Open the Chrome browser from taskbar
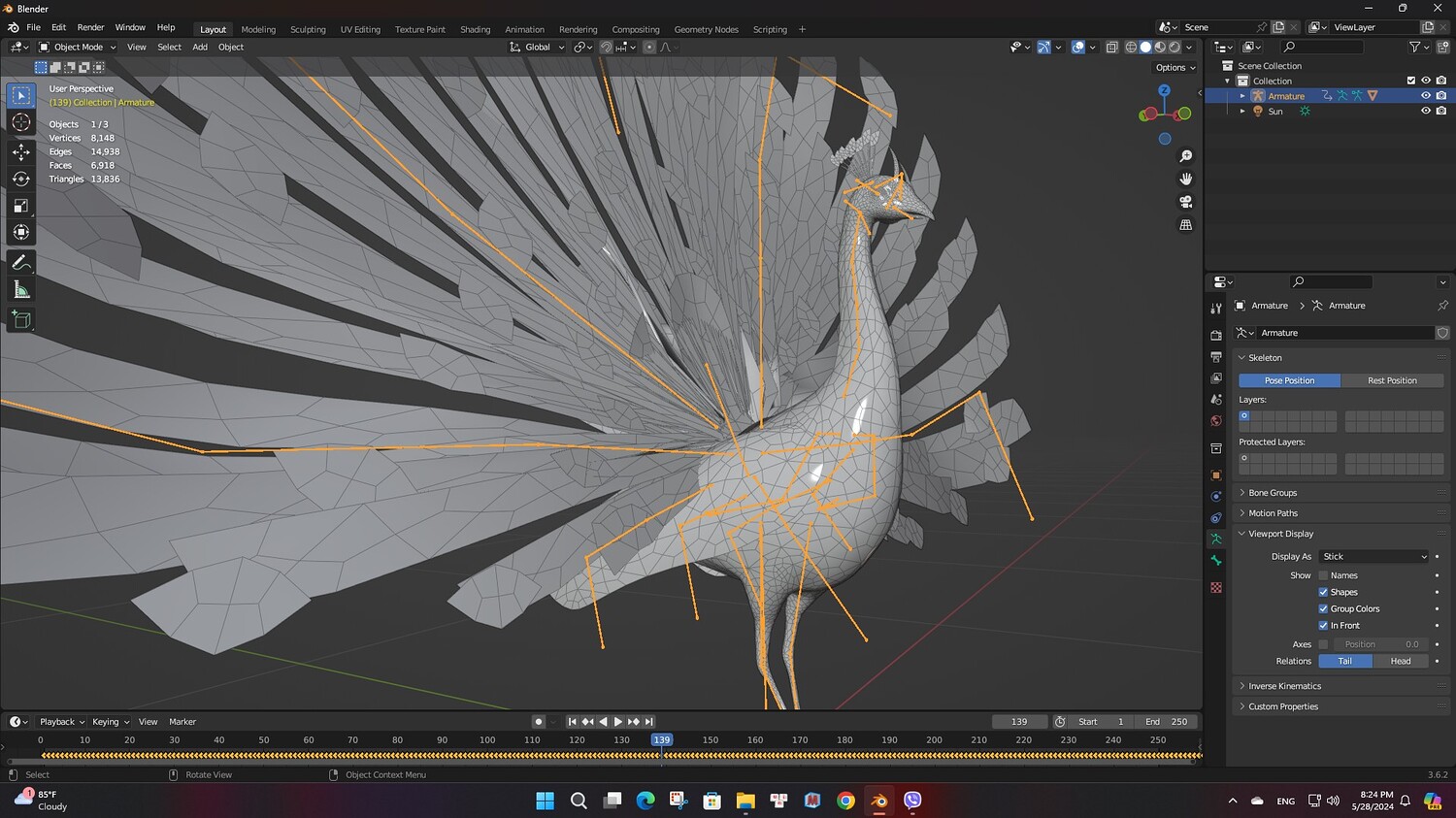Screen dimensions: 1456x818 click(x=845, y=801)
